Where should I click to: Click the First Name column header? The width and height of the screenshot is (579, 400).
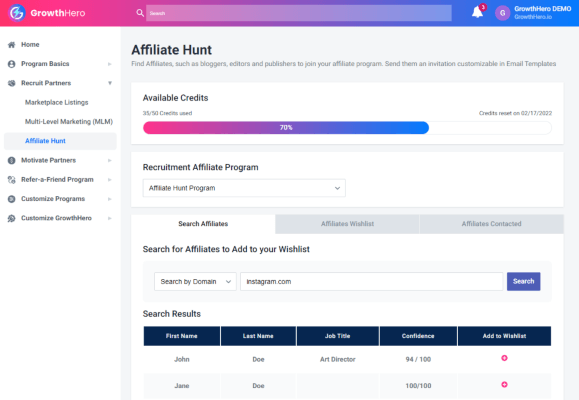[182, 336]
